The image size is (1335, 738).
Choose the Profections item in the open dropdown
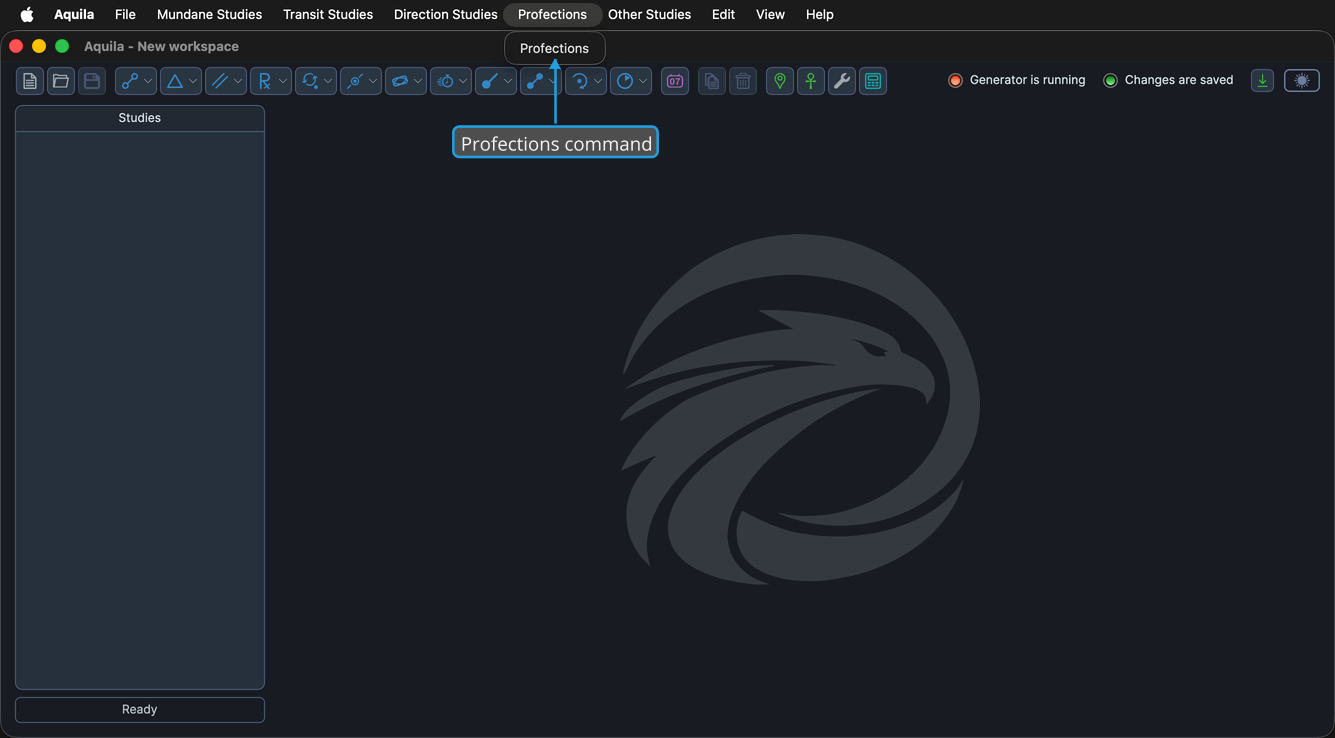(555, 48)
